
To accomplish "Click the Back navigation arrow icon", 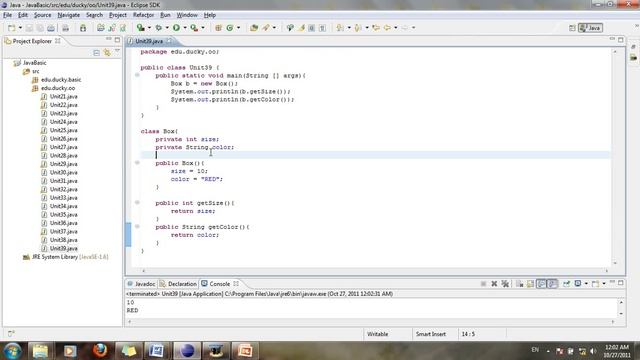I will pos(387,28).
